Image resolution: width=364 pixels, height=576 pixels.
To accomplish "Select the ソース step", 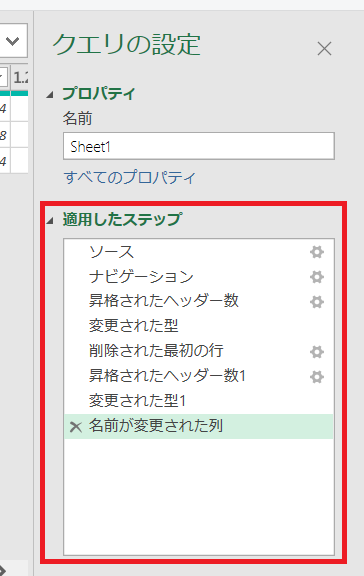I will pos(199,252).
